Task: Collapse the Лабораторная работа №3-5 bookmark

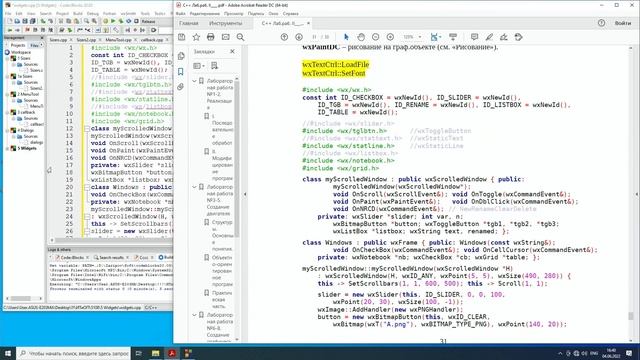Action: pos(195,187)
